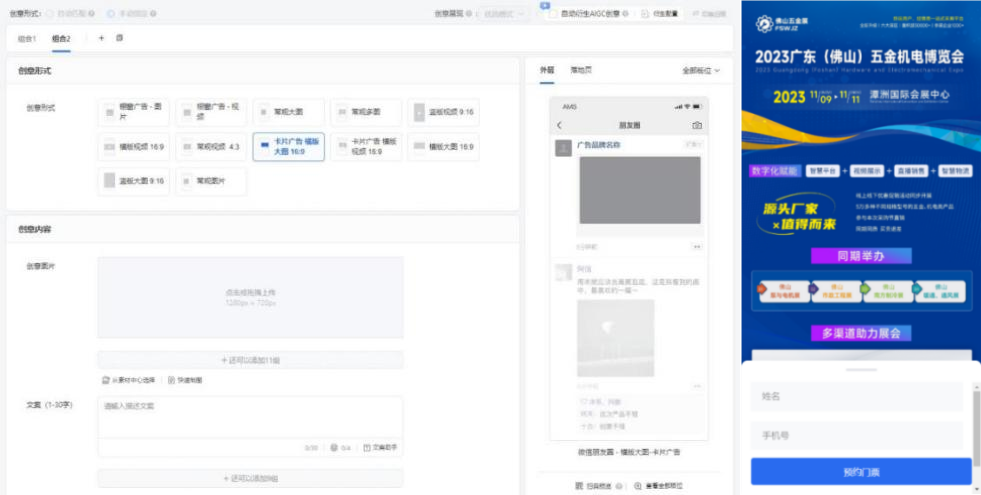Pick the 常规大图 format card
Image resolution: width=981 pixels, height=495 pixels.
tap(288, 112)
